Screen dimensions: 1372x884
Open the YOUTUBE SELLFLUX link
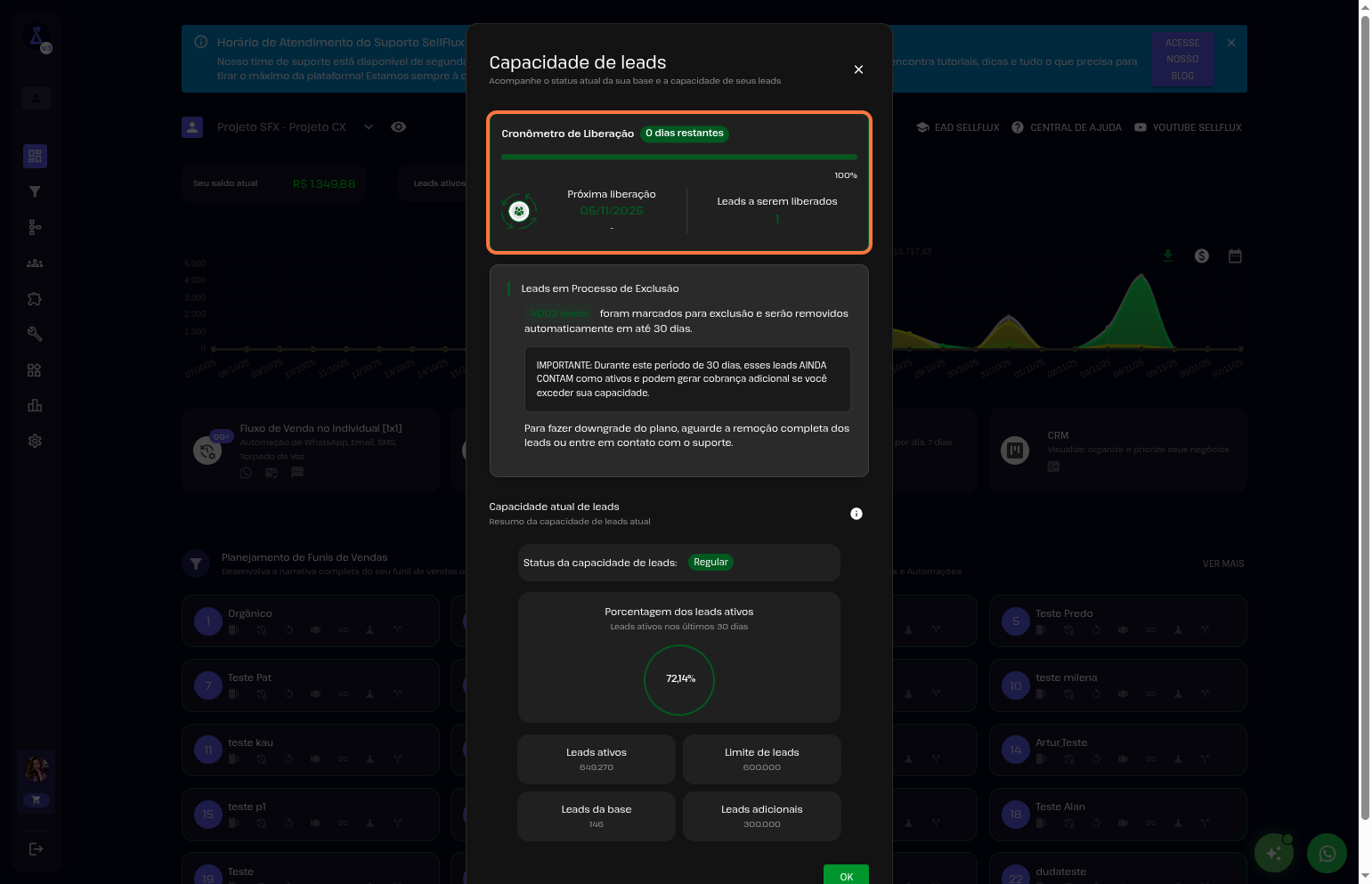coord(1188,127)
